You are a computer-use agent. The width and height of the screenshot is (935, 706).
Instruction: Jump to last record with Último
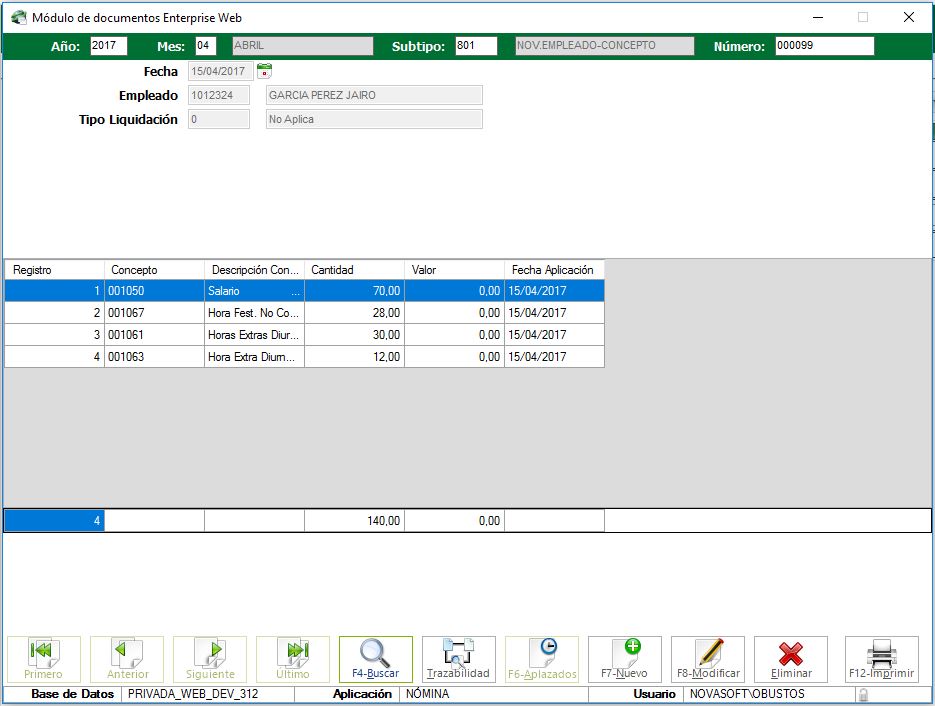coord(293,659)
